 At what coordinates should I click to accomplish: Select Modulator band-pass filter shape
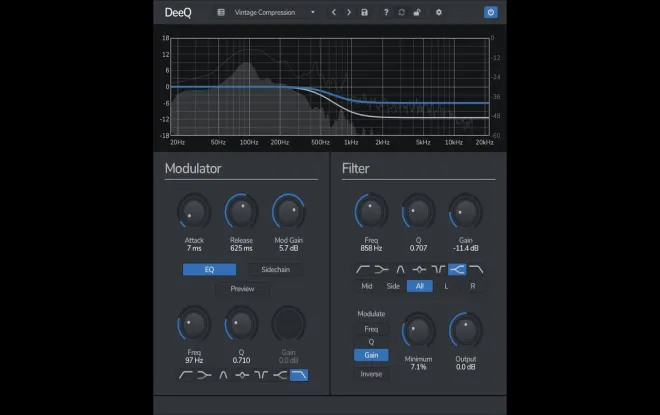point(223,375)
